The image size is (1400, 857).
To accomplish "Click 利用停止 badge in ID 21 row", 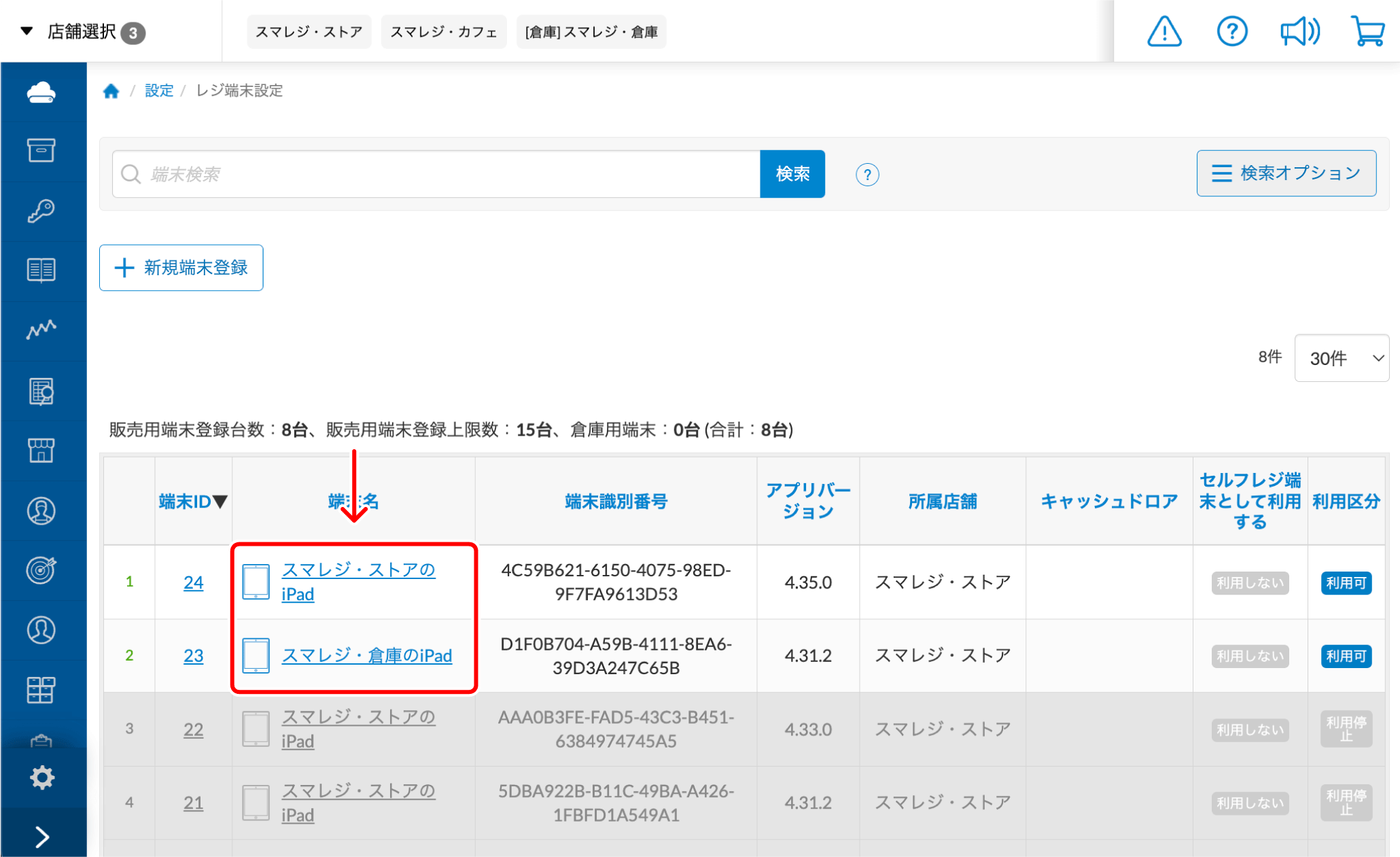I will (x=1346, y=803).
